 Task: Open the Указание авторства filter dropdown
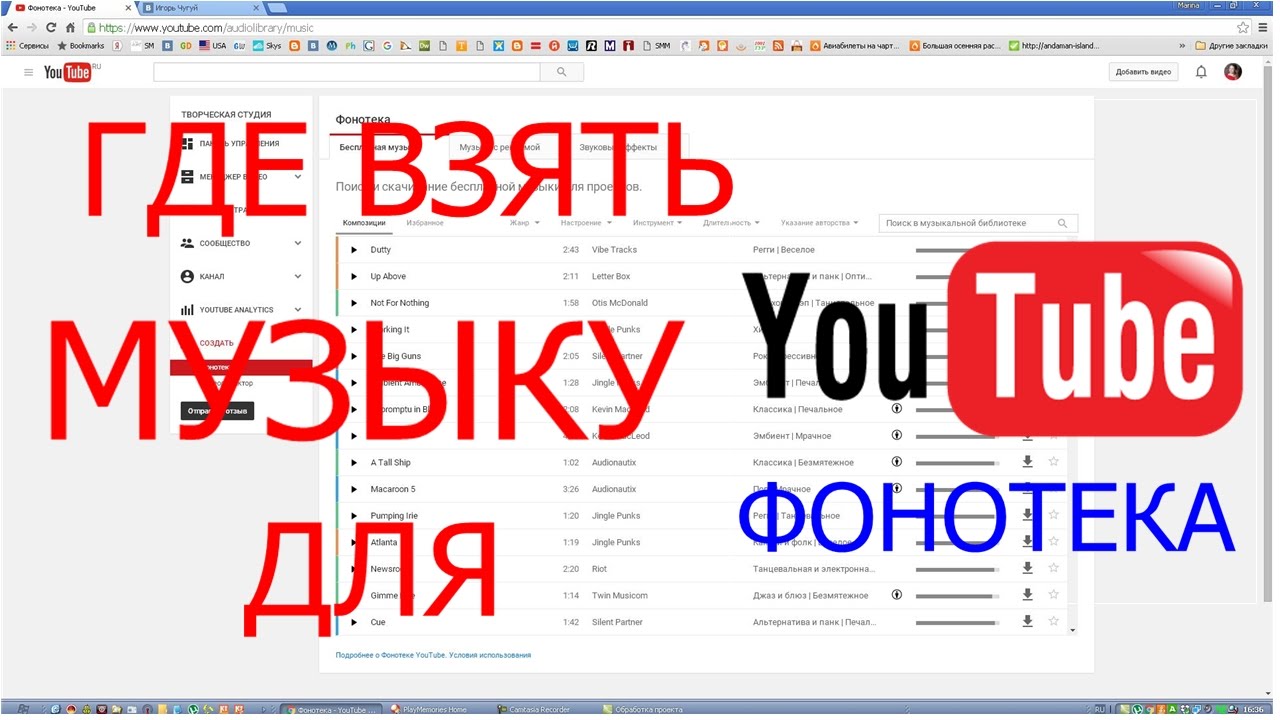(x=820, y=223)
